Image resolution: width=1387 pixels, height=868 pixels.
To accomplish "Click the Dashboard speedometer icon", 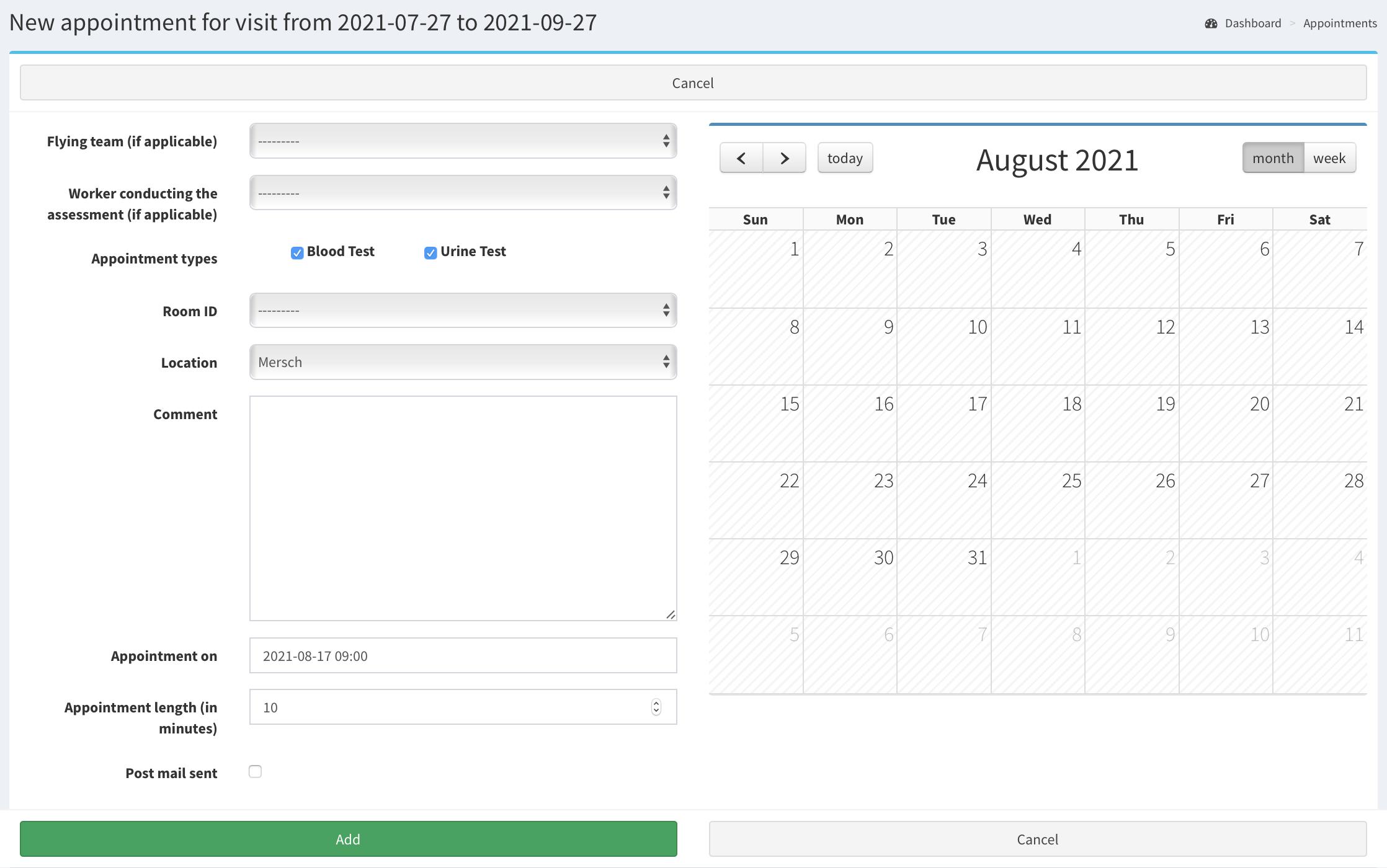I will [x=1211, y=24].
